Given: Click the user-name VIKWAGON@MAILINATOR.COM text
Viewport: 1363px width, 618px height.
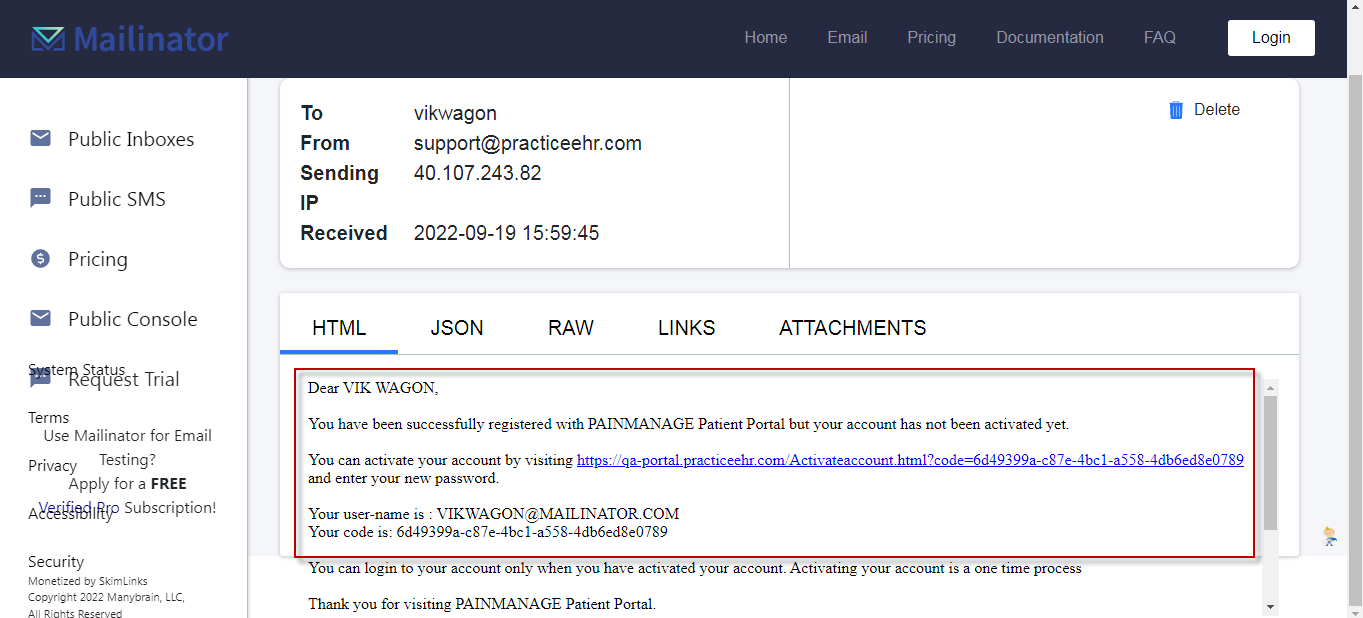Looking at the screenshot, I should click(558, 514).
